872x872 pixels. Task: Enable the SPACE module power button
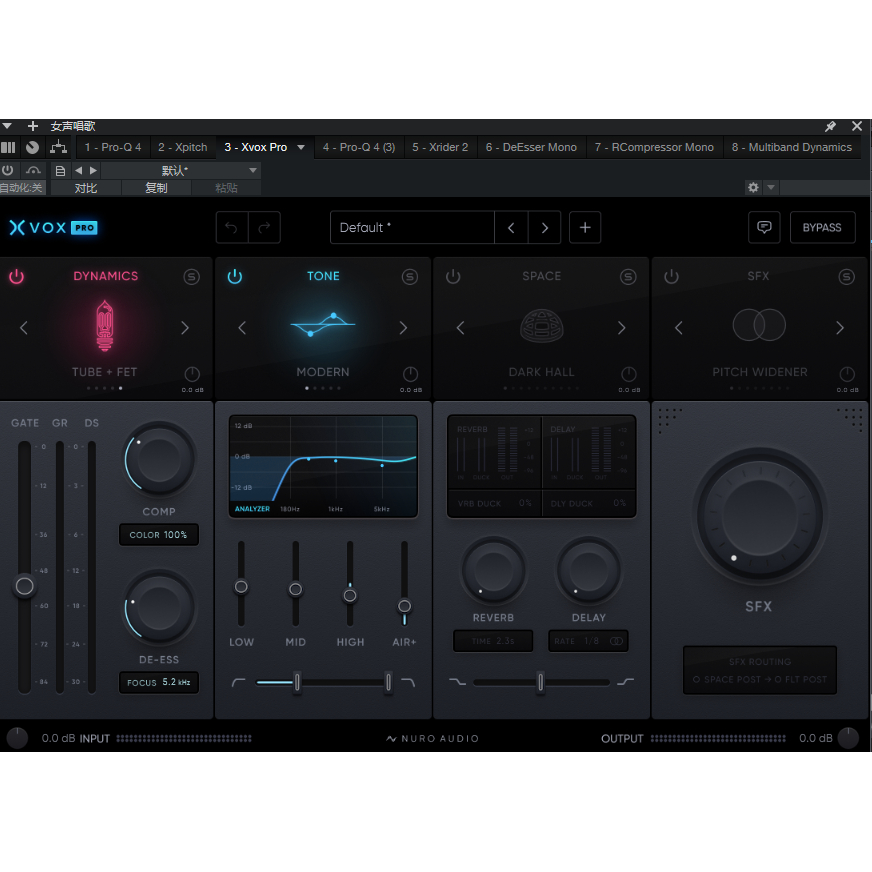453,277
